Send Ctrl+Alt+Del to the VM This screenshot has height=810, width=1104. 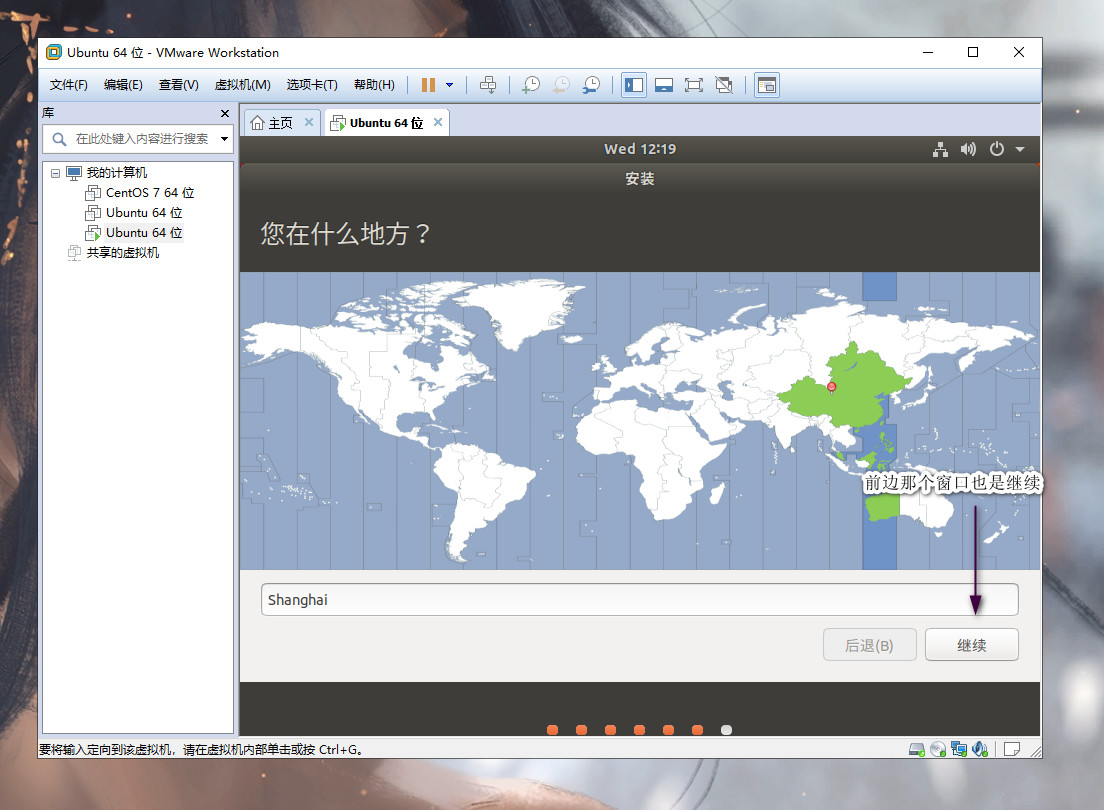488,85
